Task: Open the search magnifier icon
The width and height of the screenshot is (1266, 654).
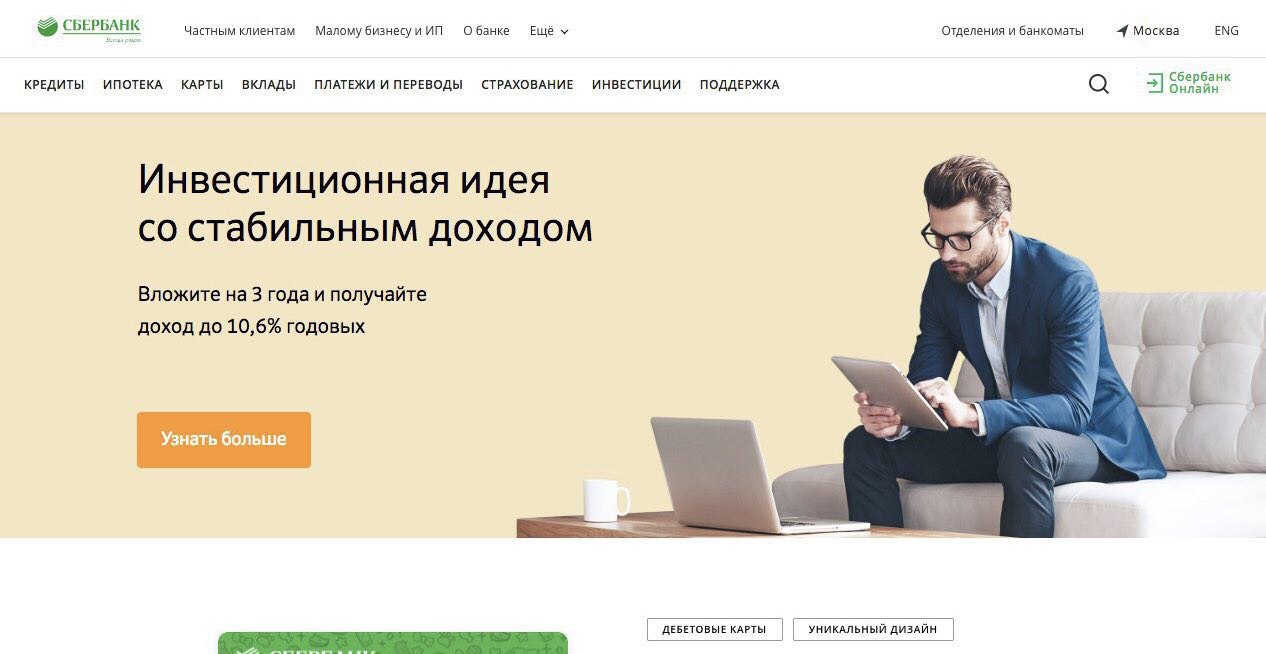Action: coord(1099,84)
